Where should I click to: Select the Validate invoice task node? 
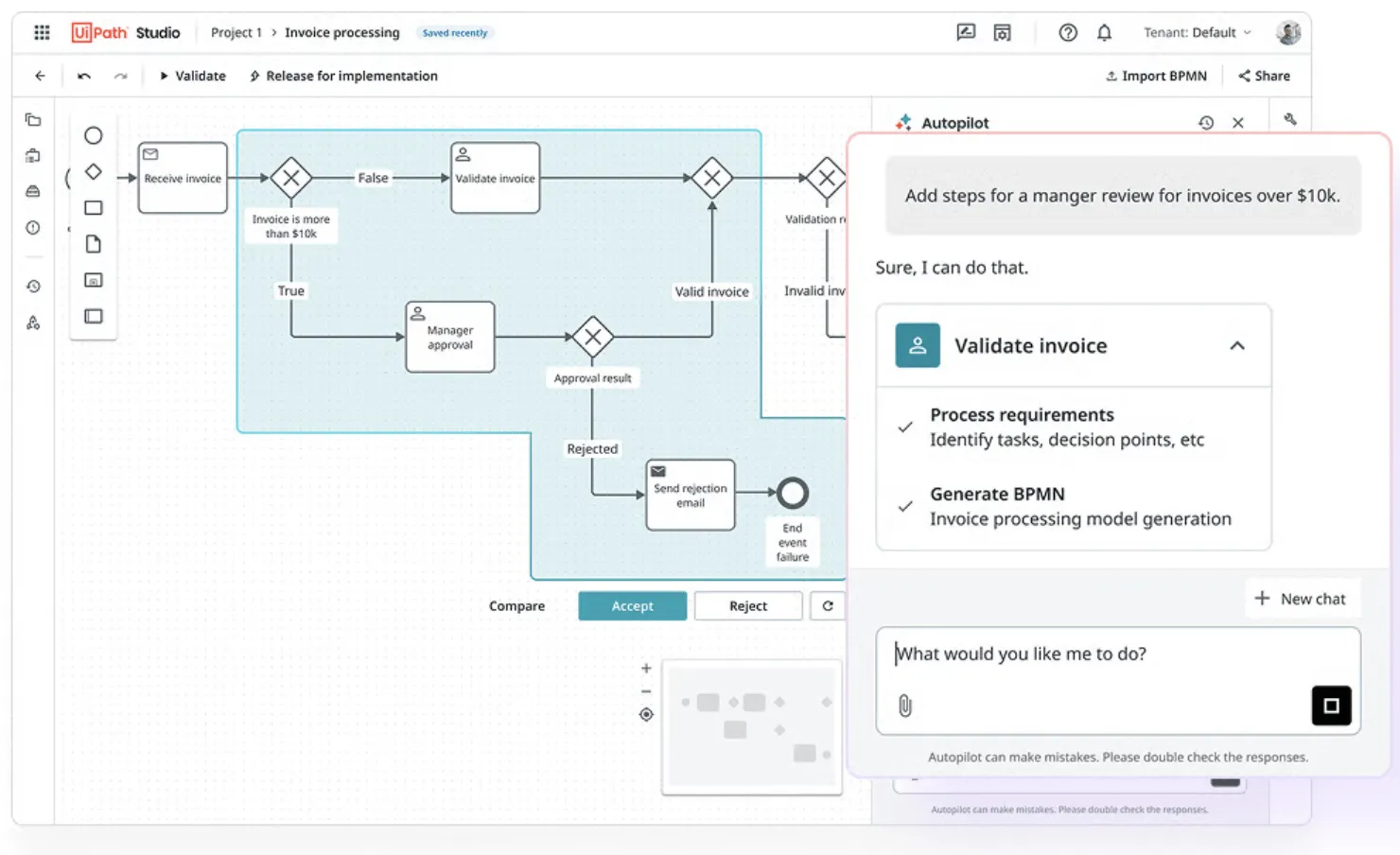pyautogui.click(x=496, y=178)
